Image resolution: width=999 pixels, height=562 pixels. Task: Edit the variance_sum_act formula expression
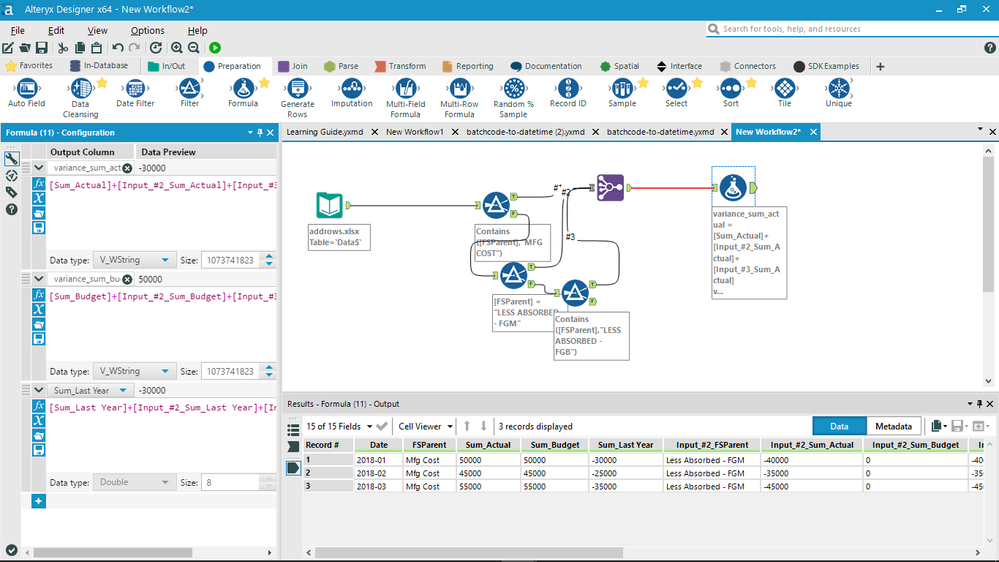tap(162, 213)
